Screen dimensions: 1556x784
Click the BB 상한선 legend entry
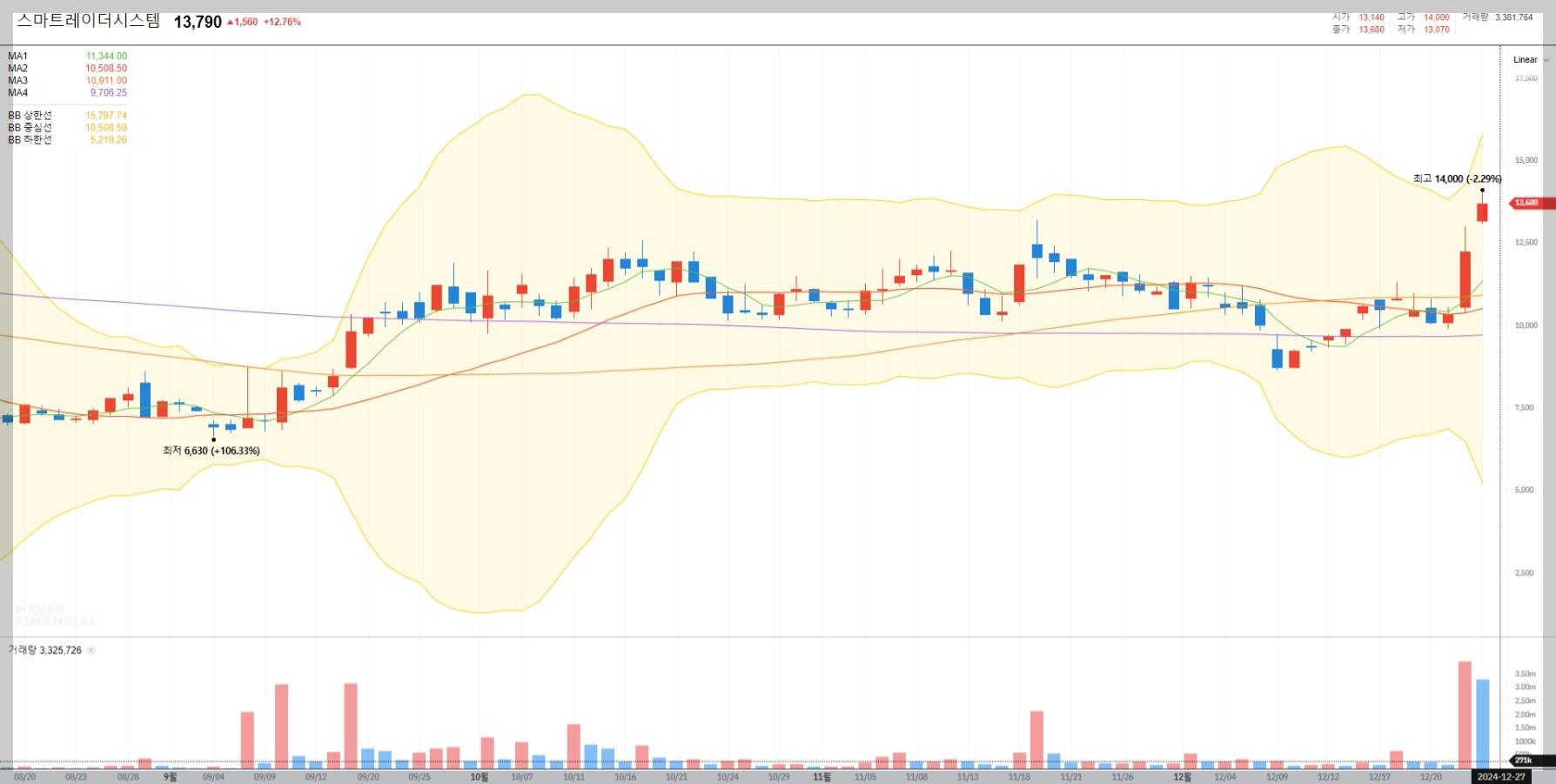click(x=67, y=115)
